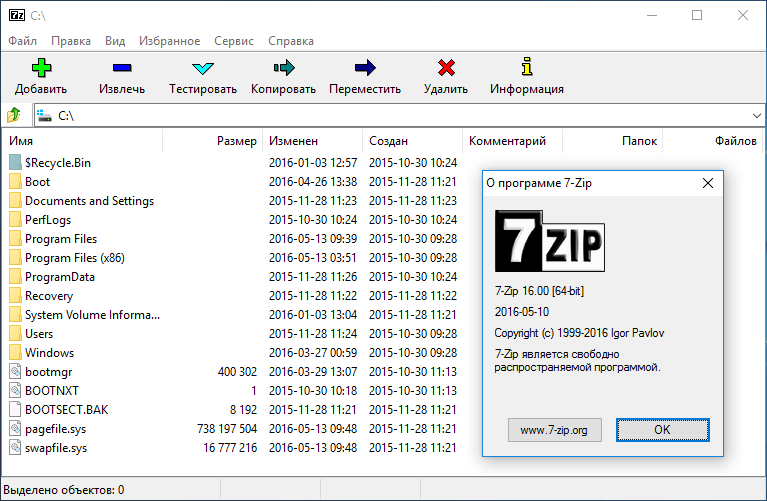Click the 2016-05-10 date in About dialog
767x501 pixels.
coord(522,312)
